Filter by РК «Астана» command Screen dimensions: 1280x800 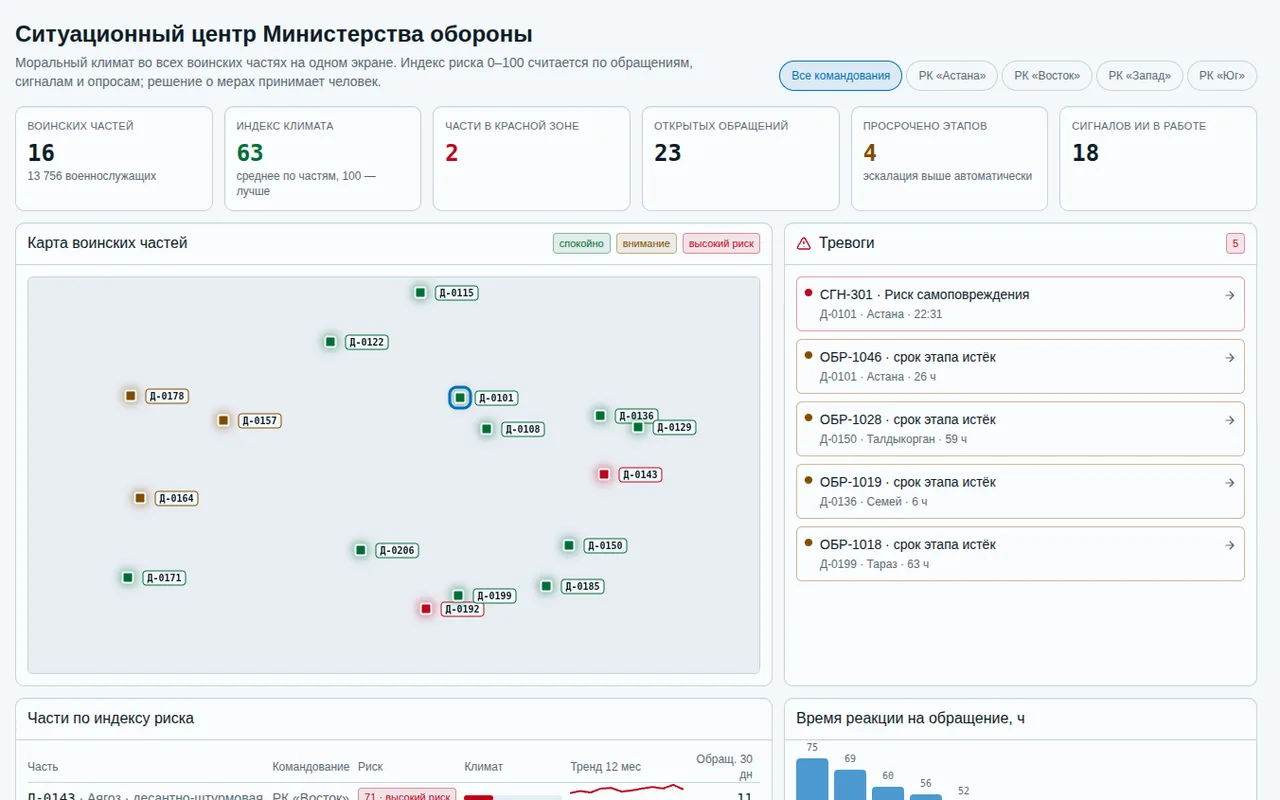point(952,76)
